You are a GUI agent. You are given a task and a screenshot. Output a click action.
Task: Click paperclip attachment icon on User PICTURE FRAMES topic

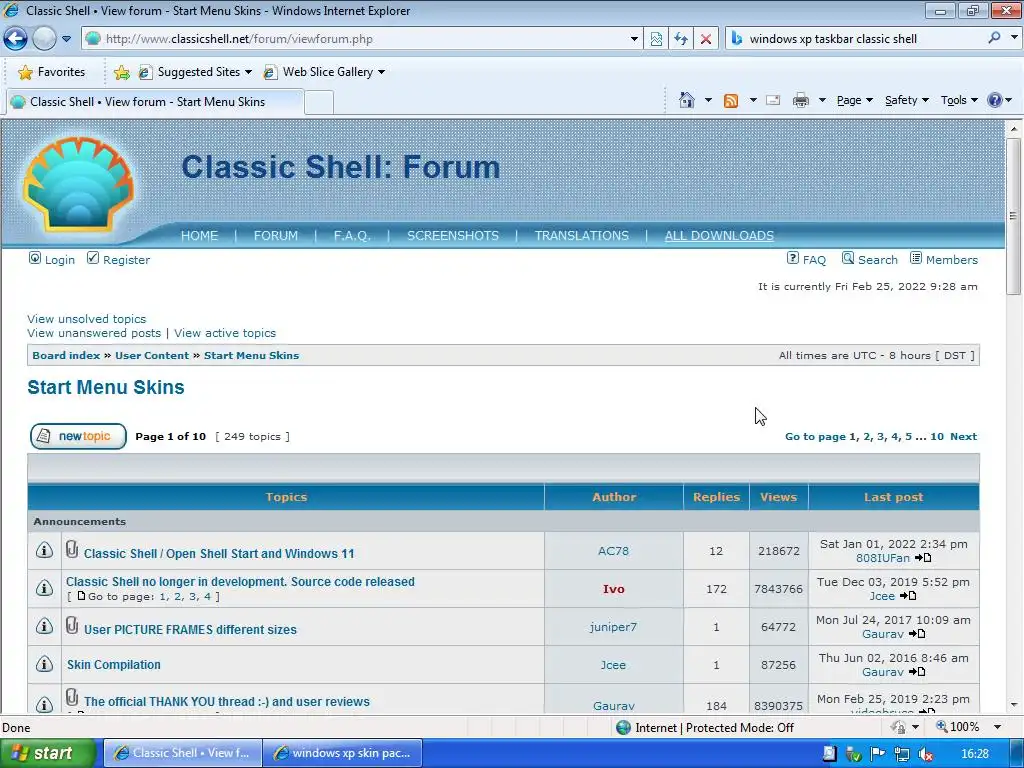(72, 626)
